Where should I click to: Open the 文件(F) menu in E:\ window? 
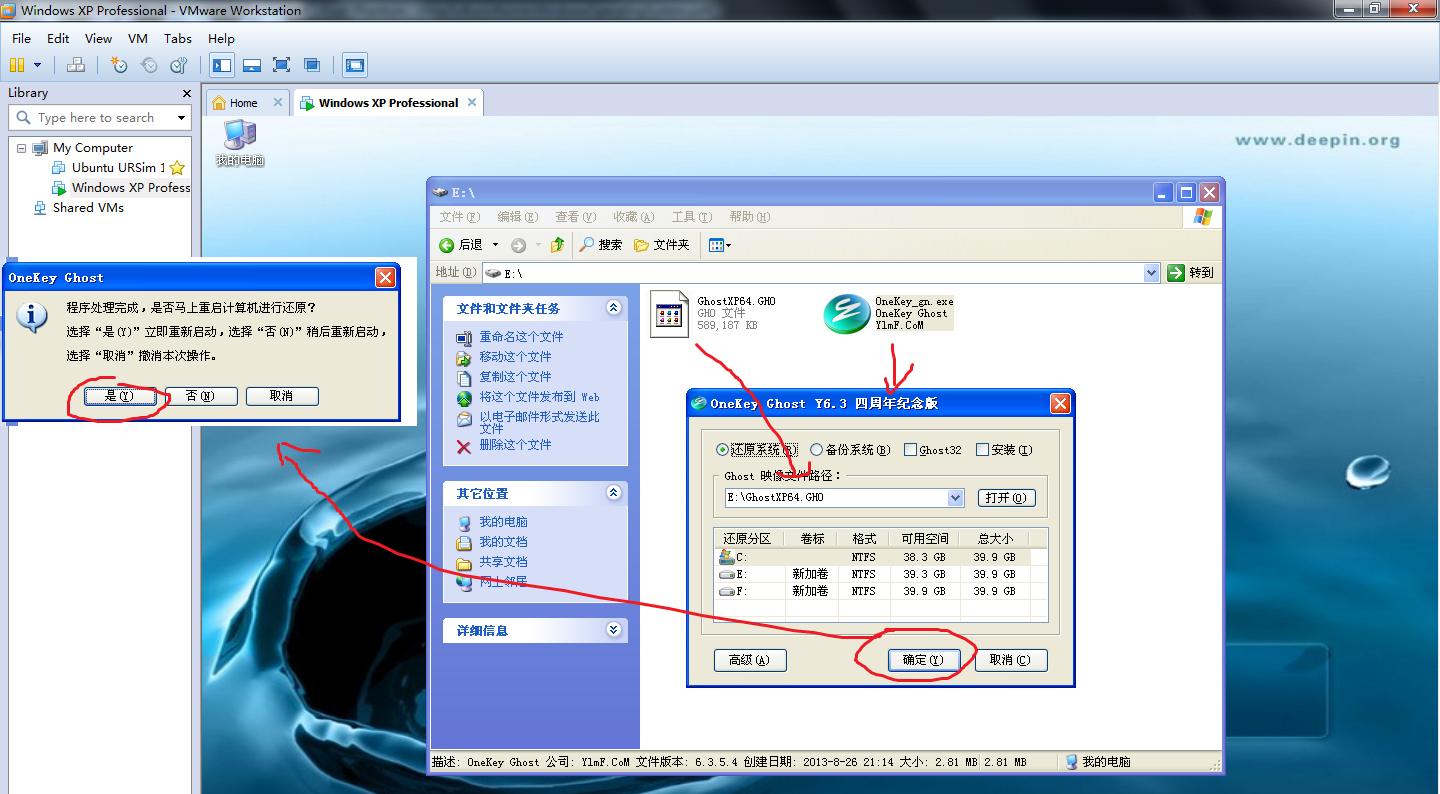click(x=460, y=217)
